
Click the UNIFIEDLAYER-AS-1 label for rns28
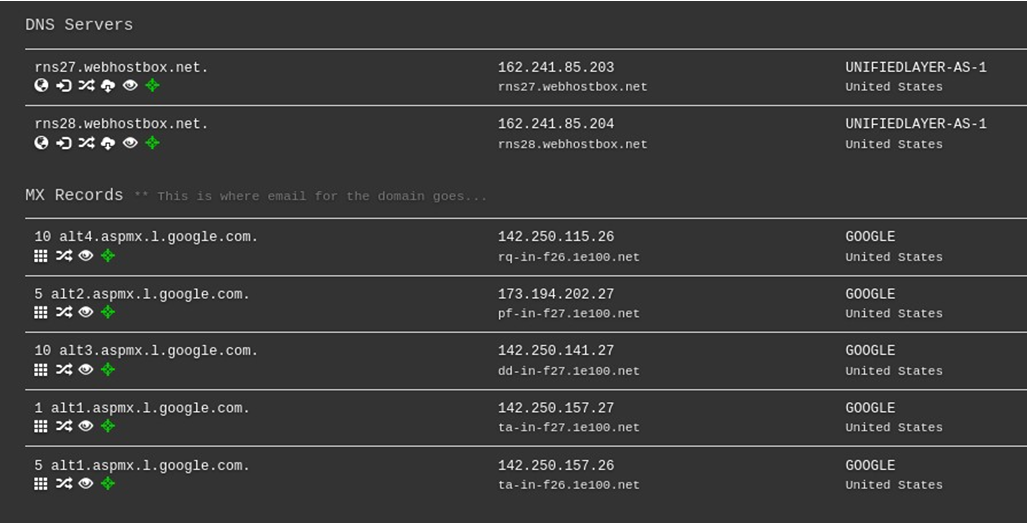click(916, 124)
